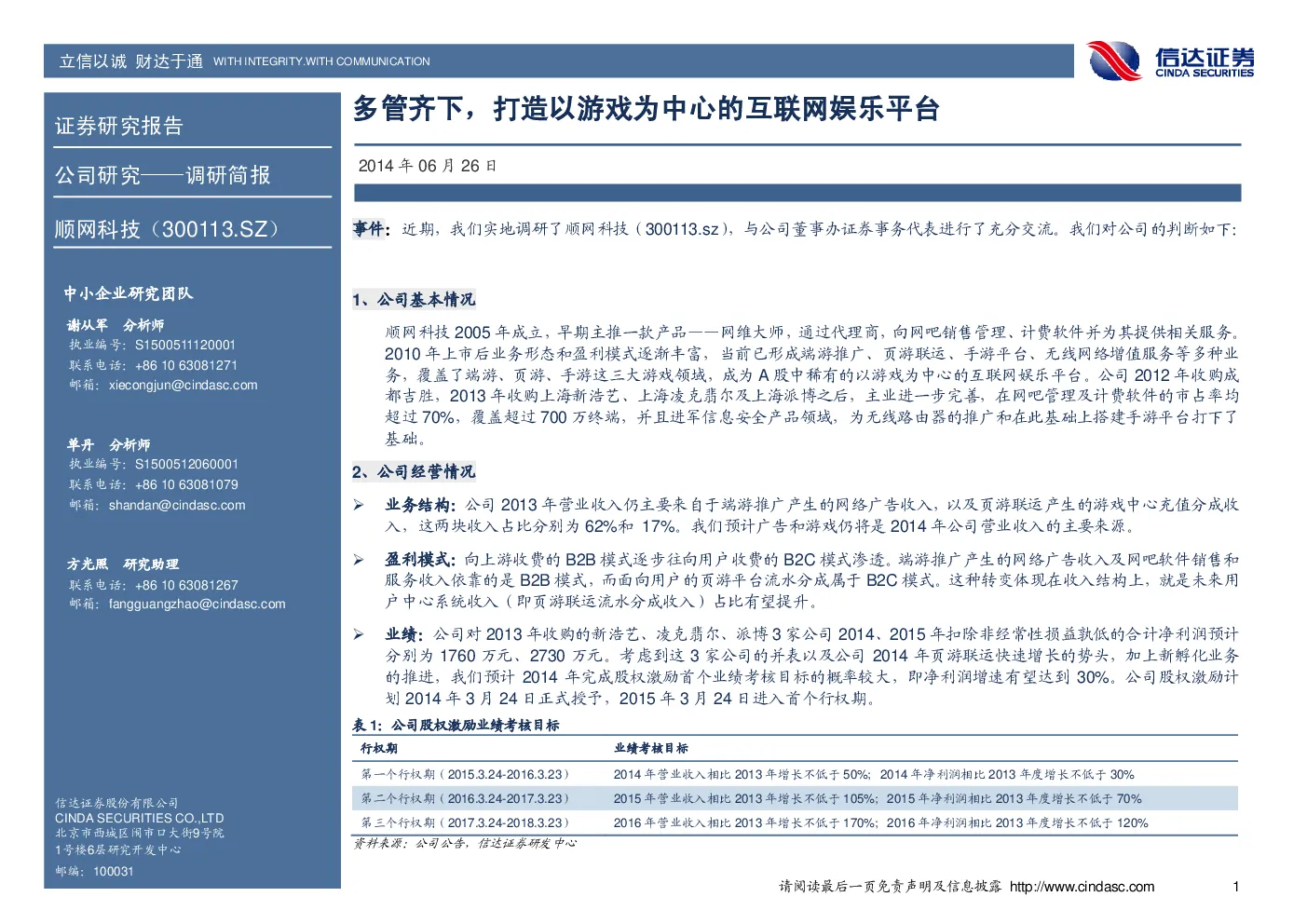Click email fangguangzhao@cindasc.com

tap(197, 604)
